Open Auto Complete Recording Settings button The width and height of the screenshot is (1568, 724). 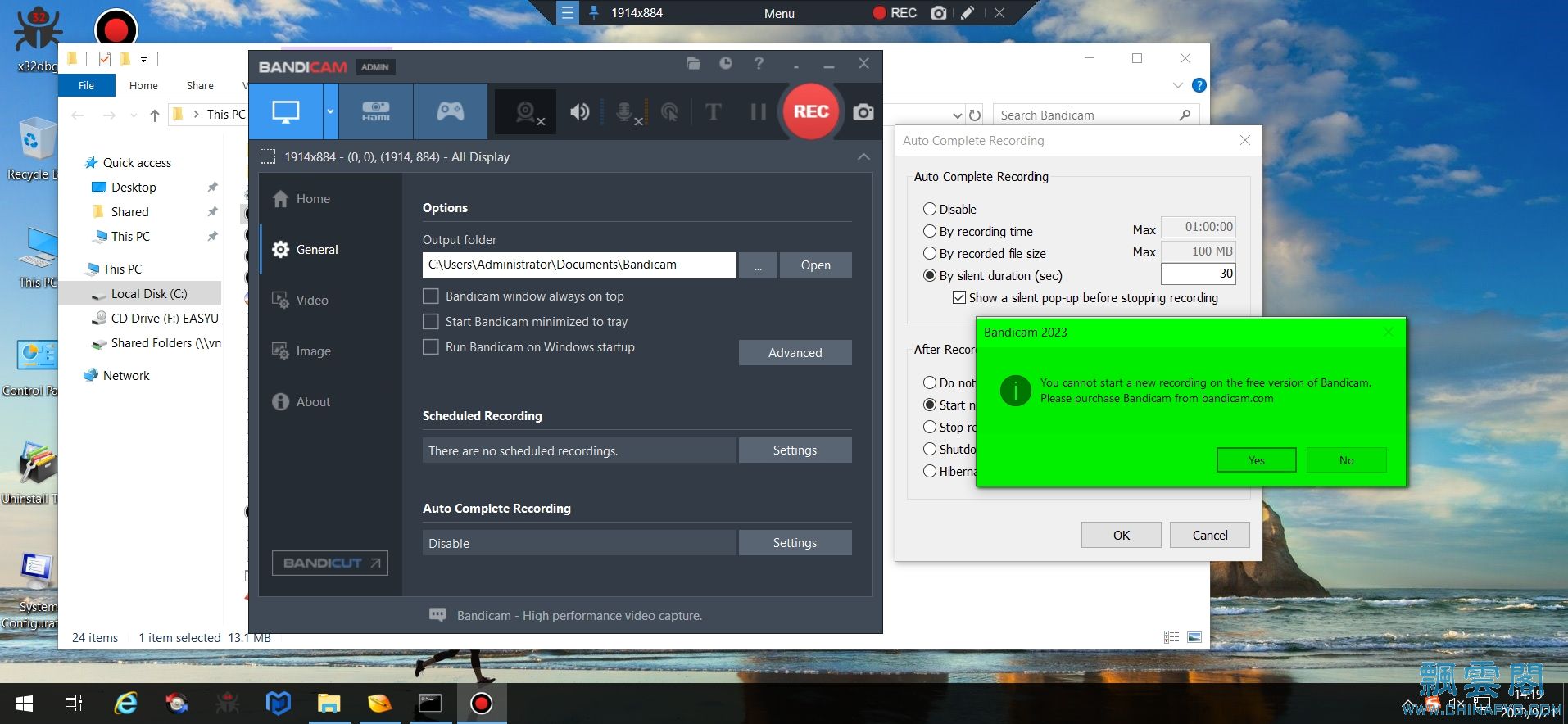[x=795, y=542]
